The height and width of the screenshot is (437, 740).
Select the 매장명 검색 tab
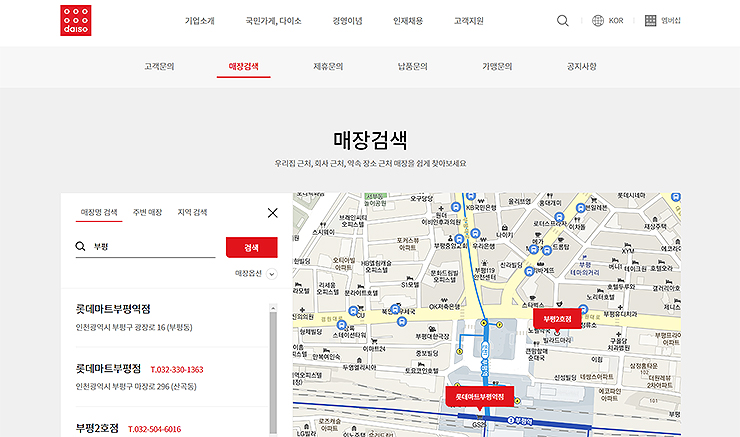(x=99, y=212)
